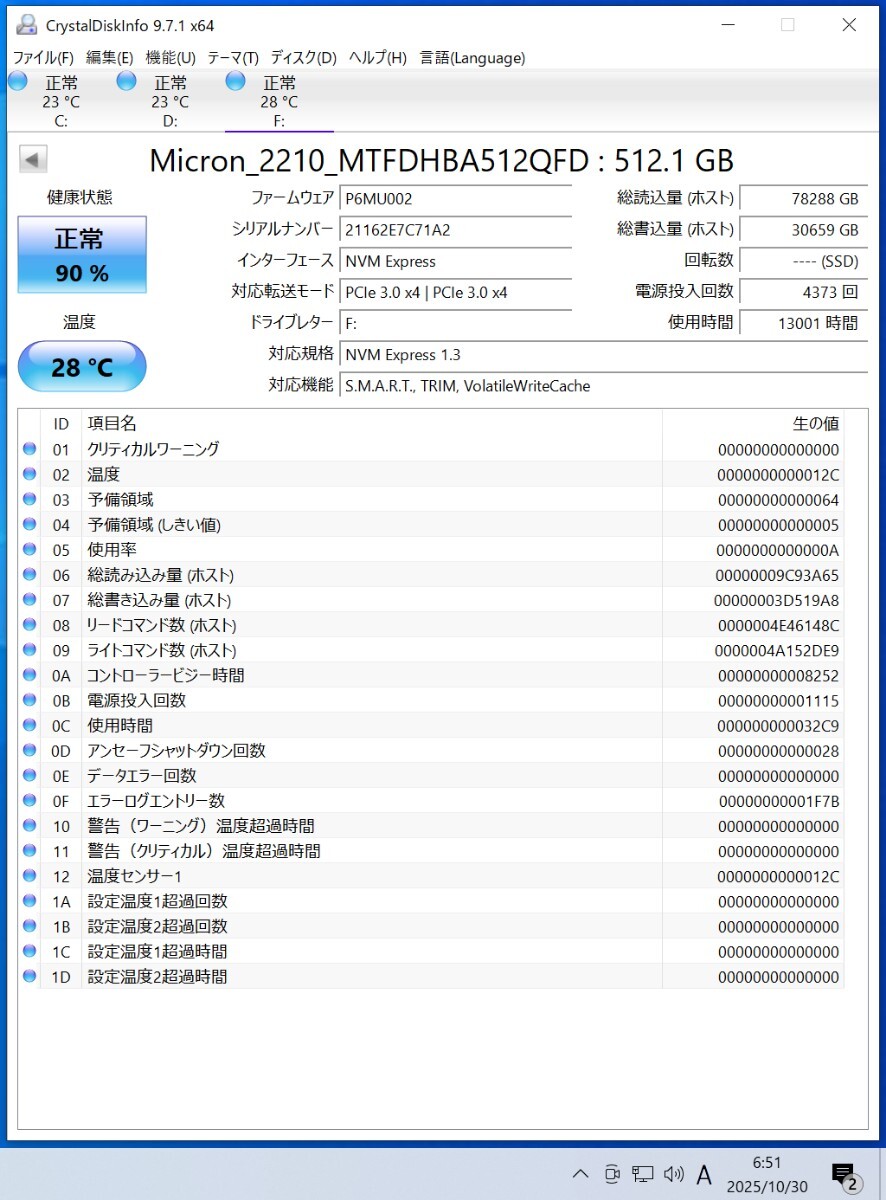Click the blue indicator for アンセーフシャットダウン回数

coord(29,750)
